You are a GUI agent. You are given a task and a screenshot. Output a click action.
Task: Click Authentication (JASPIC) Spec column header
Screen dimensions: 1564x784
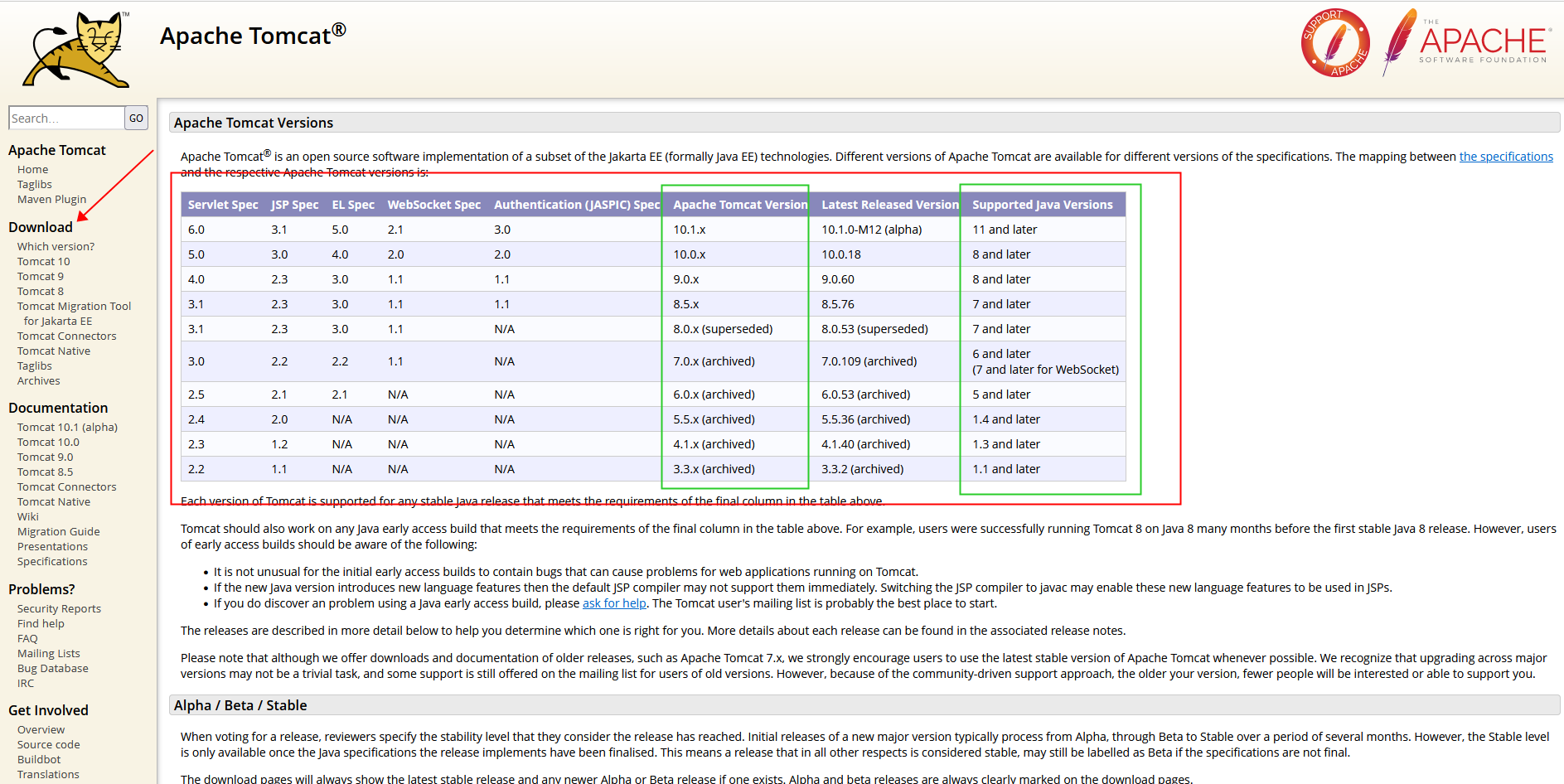click(577, 204)
